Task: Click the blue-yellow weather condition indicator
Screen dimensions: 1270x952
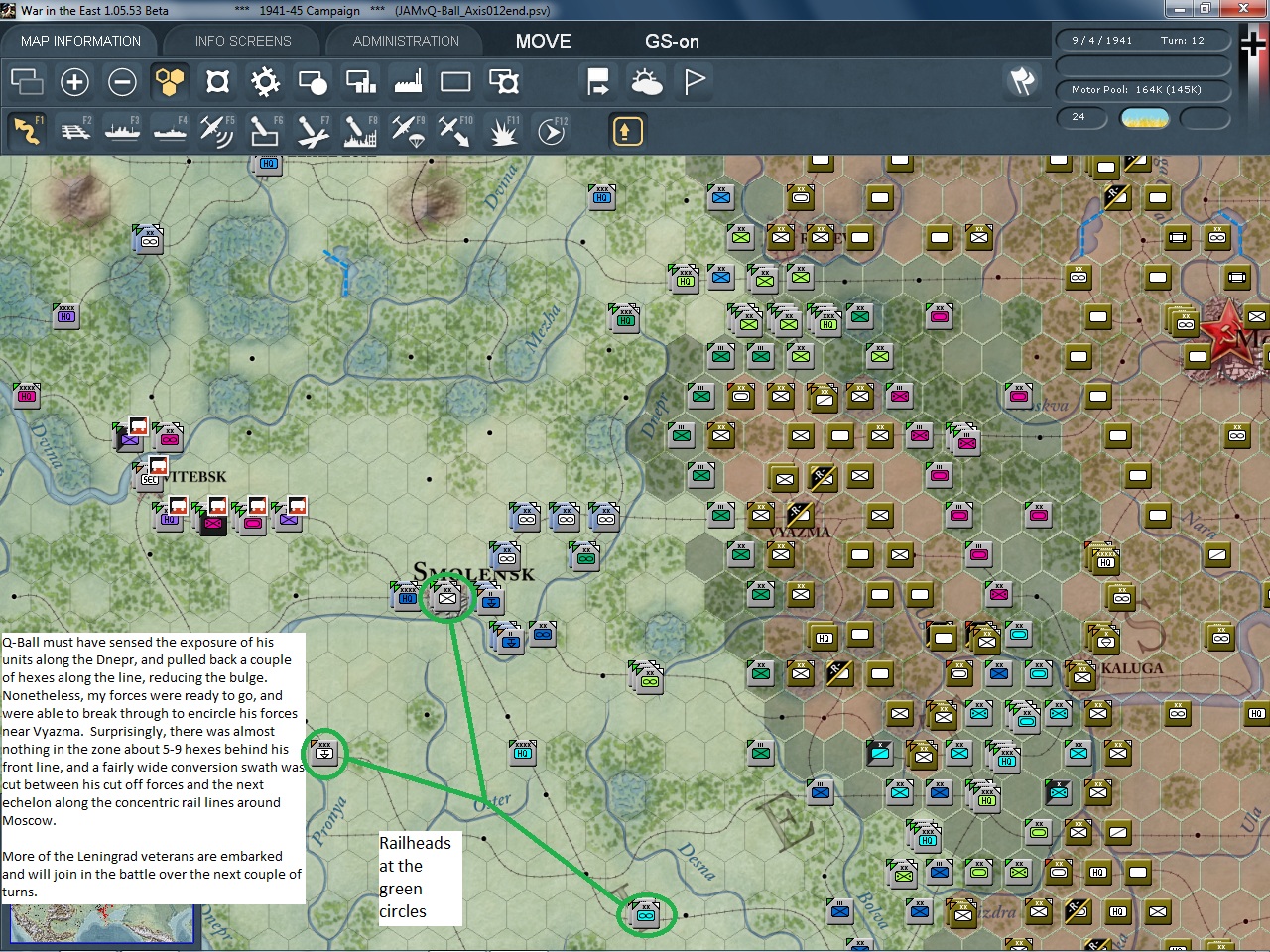Action: [1145, 118]
